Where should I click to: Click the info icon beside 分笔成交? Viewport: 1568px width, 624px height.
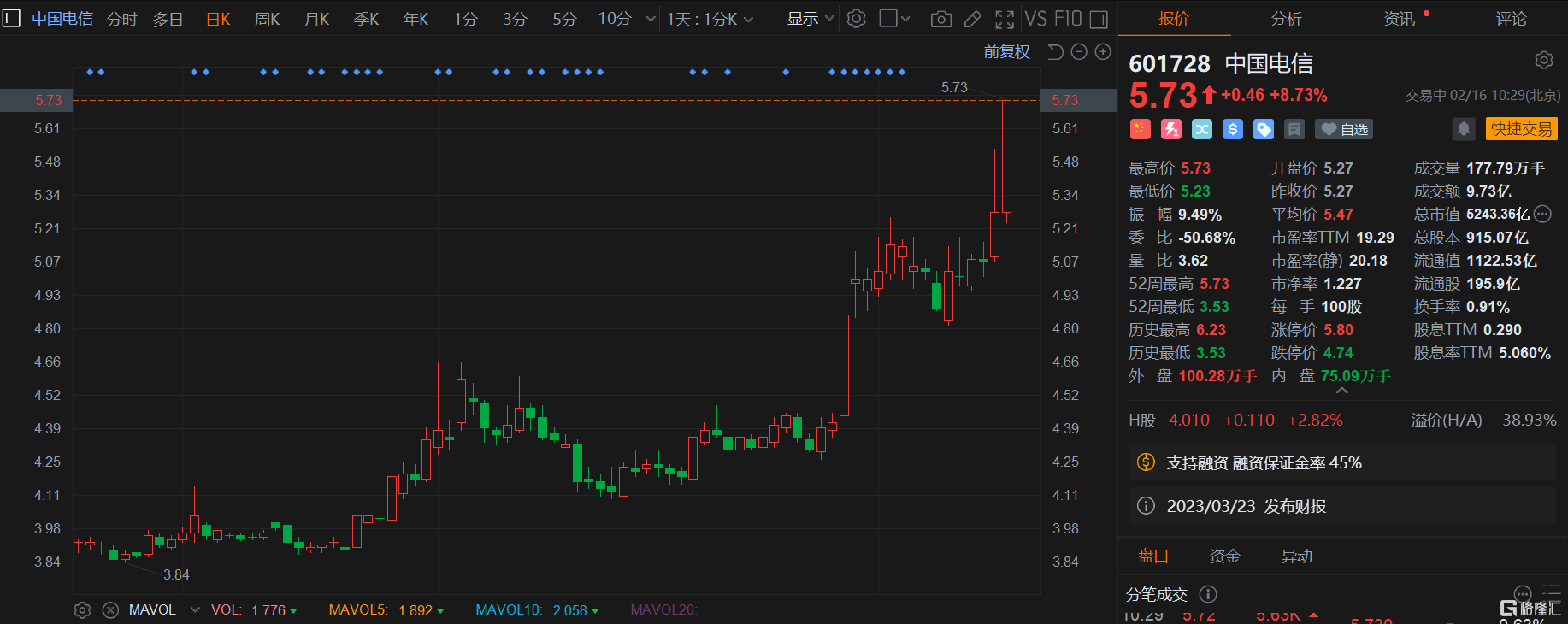pos(1208,594)
